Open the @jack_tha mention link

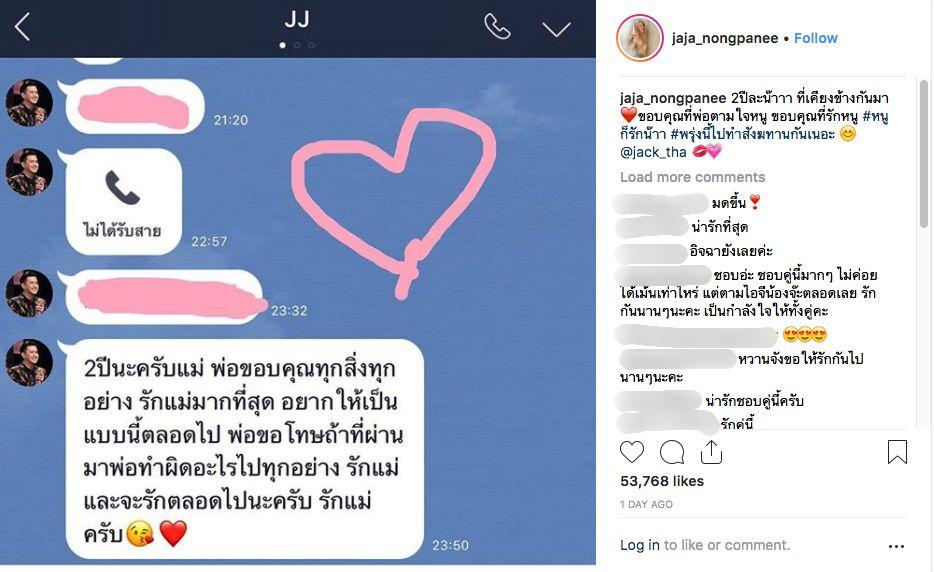[x=653, y=152]
